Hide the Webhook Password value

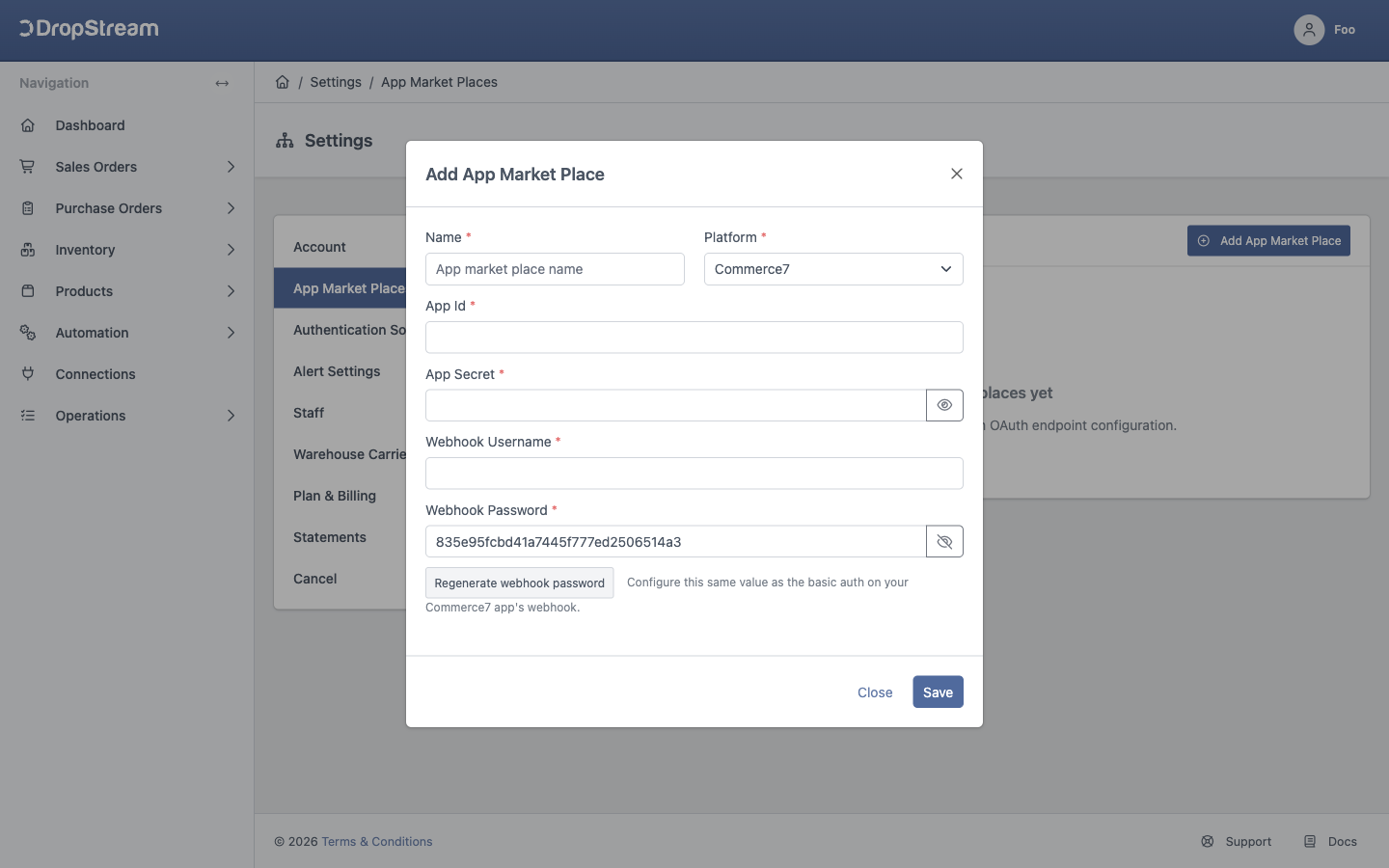pos(944,541)
